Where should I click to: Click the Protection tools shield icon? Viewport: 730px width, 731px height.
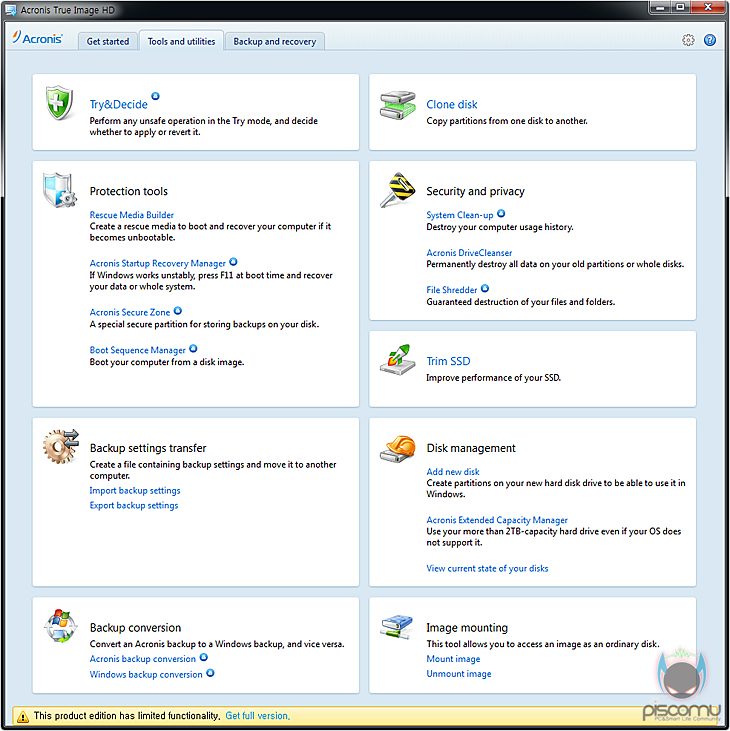click(x=59, y=190)
